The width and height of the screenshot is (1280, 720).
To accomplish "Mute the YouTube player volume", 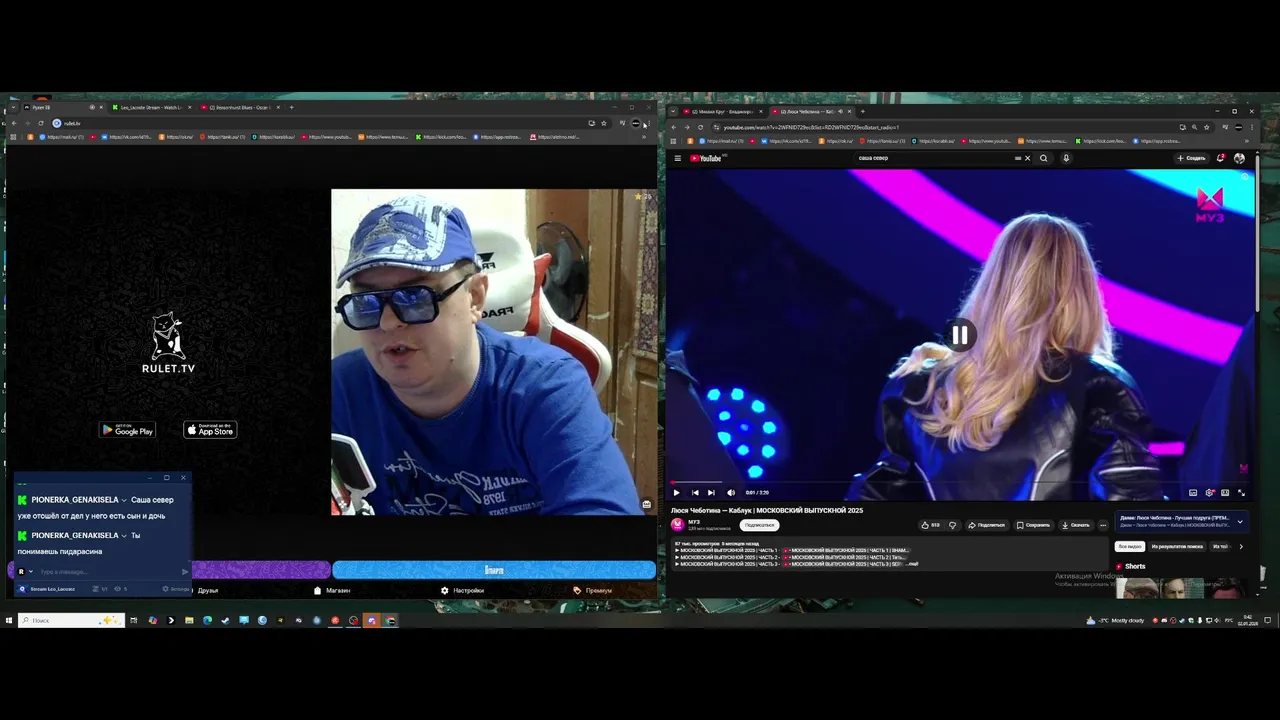I will (x=731, y=492).
